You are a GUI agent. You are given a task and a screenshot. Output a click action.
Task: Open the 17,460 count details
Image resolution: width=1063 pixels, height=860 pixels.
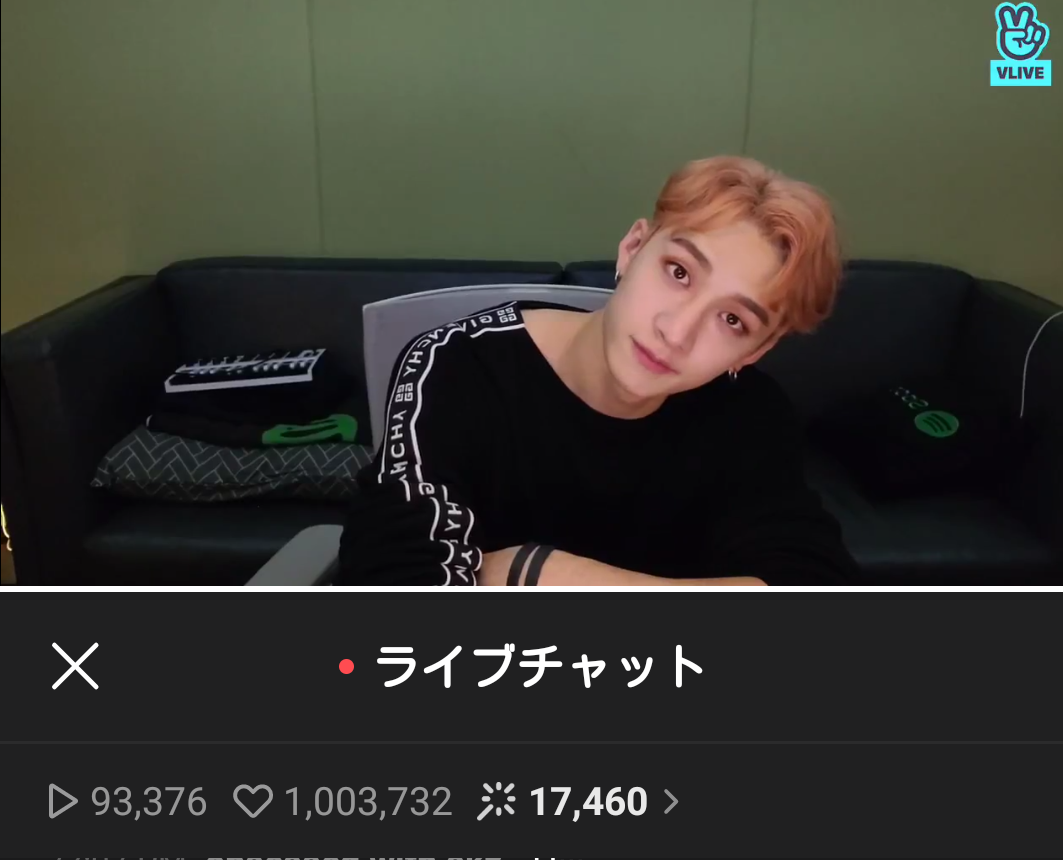pos(588,801)
